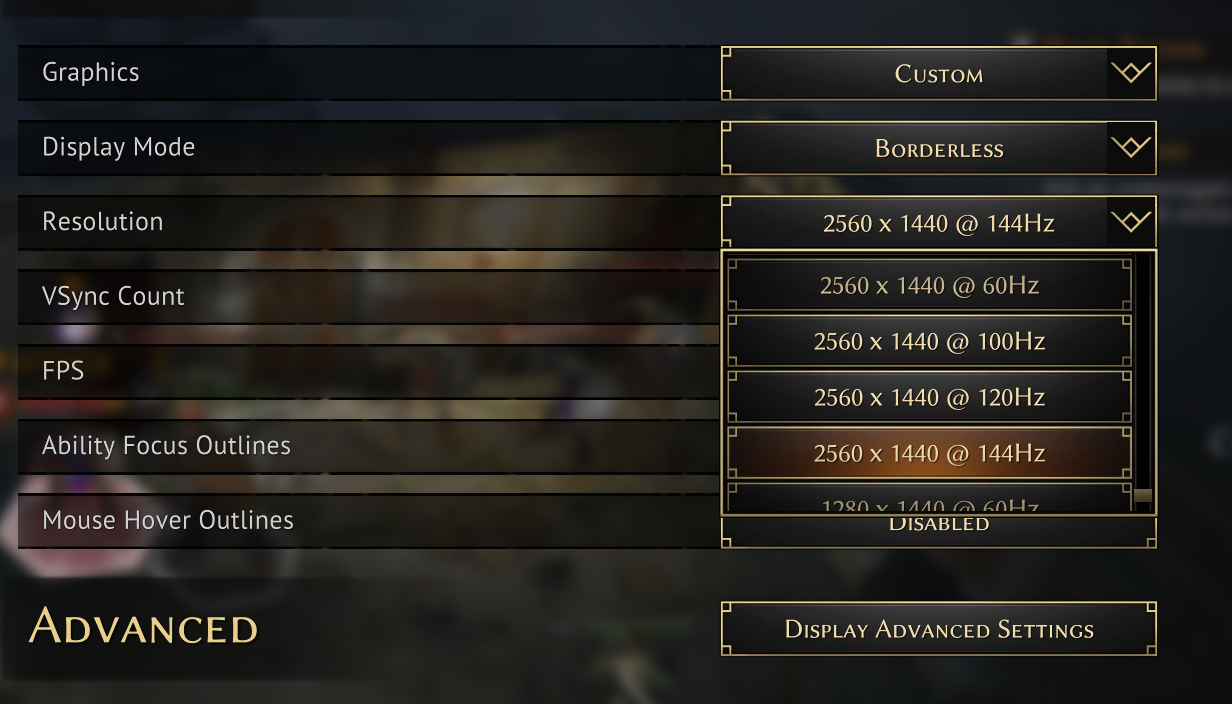Screen dimensions: 1232x704
Task: Select 2560 x 1440 @ 100Hz resolution
Action: pyautogui.click(x=930, y=341)
